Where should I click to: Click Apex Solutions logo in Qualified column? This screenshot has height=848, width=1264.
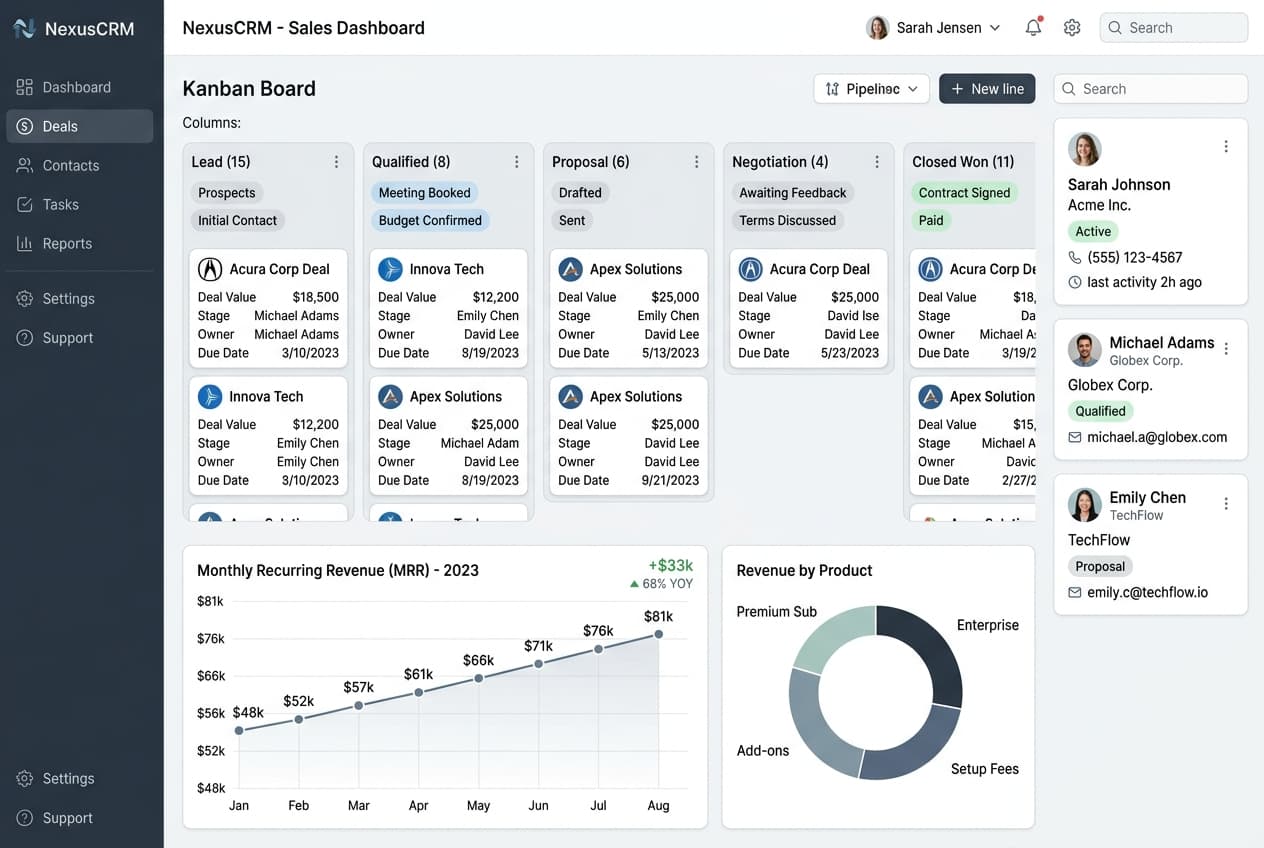390,397
